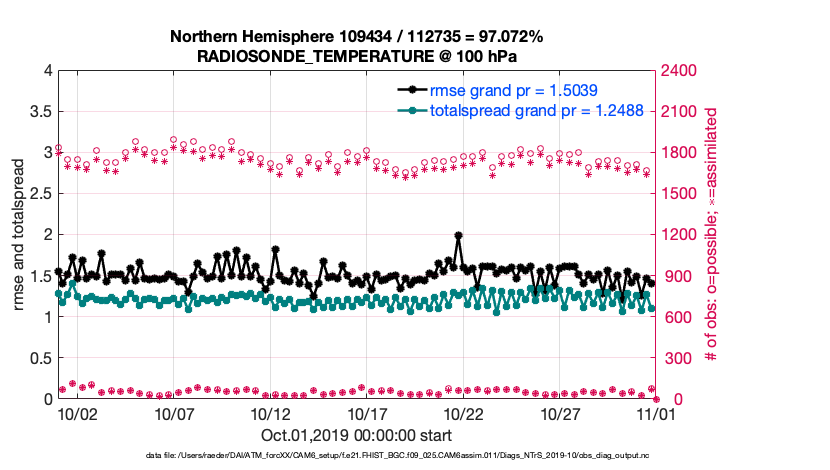830x470 pixels.
Task: Click the 11/01 x-axis tick label
Action: 657,414
